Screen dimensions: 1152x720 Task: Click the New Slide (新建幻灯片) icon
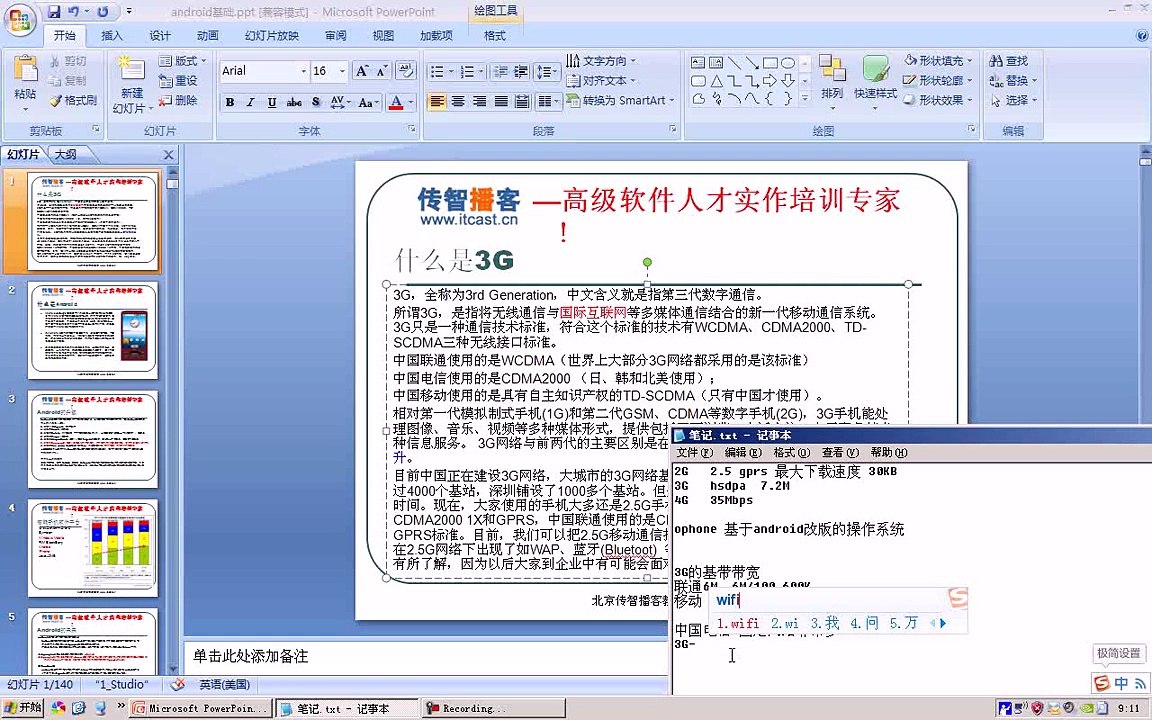click(132, 68)
